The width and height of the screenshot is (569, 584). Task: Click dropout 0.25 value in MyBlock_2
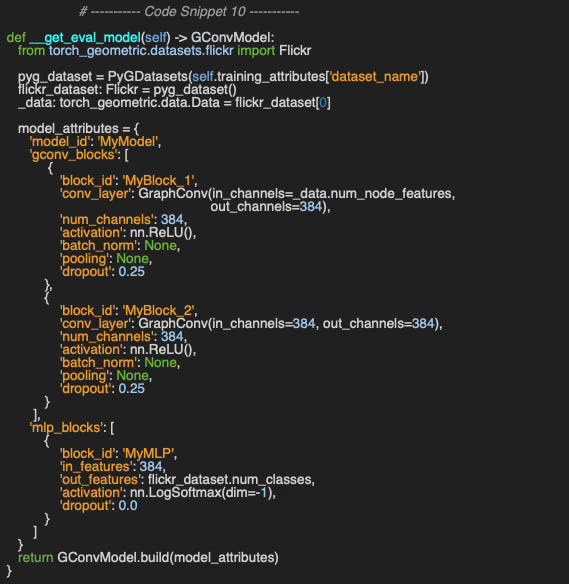[131, 389]
